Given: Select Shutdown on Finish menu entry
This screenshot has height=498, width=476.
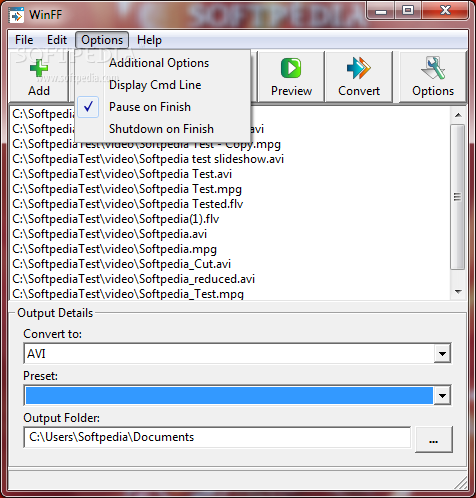Looking at the screenshot, I should [161, 129].
